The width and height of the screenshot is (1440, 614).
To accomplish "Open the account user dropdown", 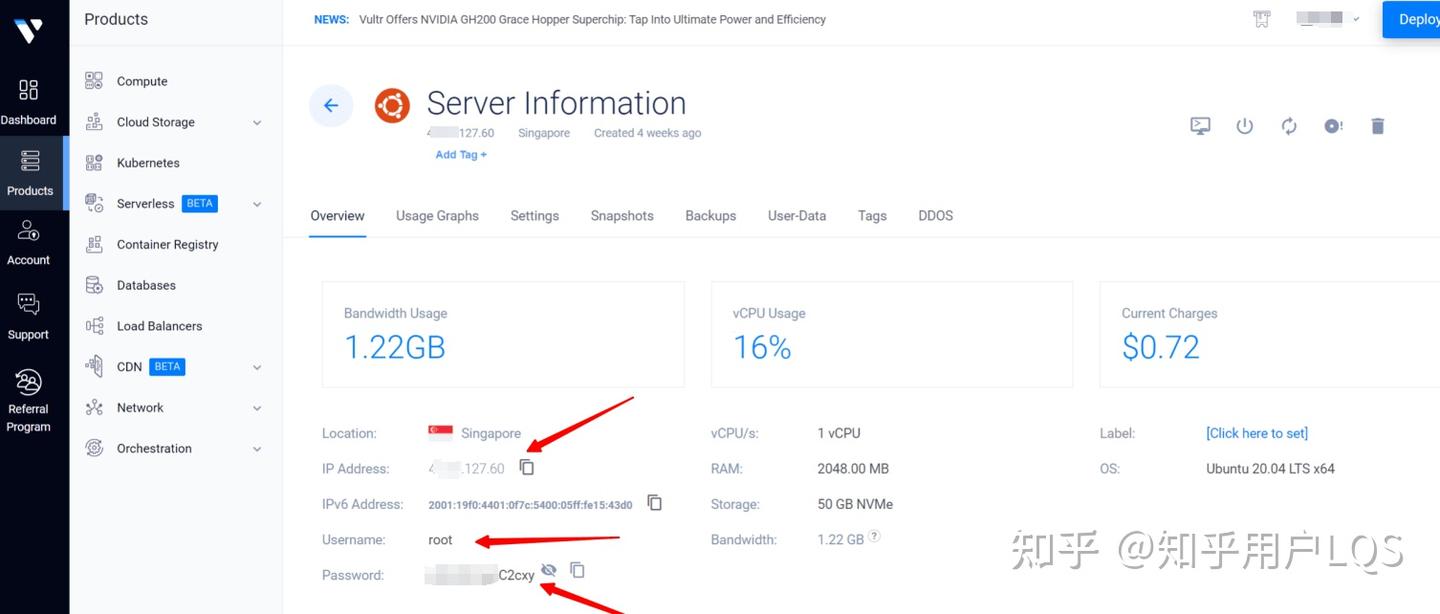I will [1328, 19].
